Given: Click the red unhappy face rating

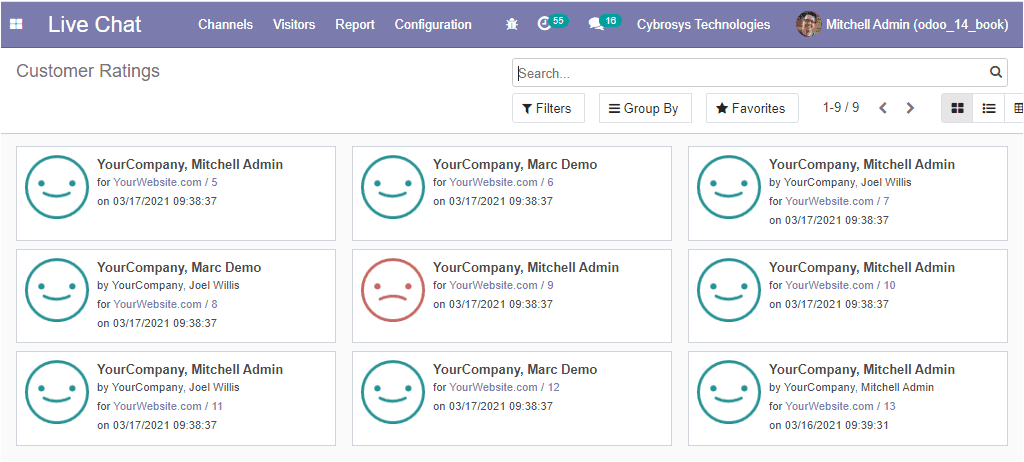Looking at the screenshot, I should [392, 290].
